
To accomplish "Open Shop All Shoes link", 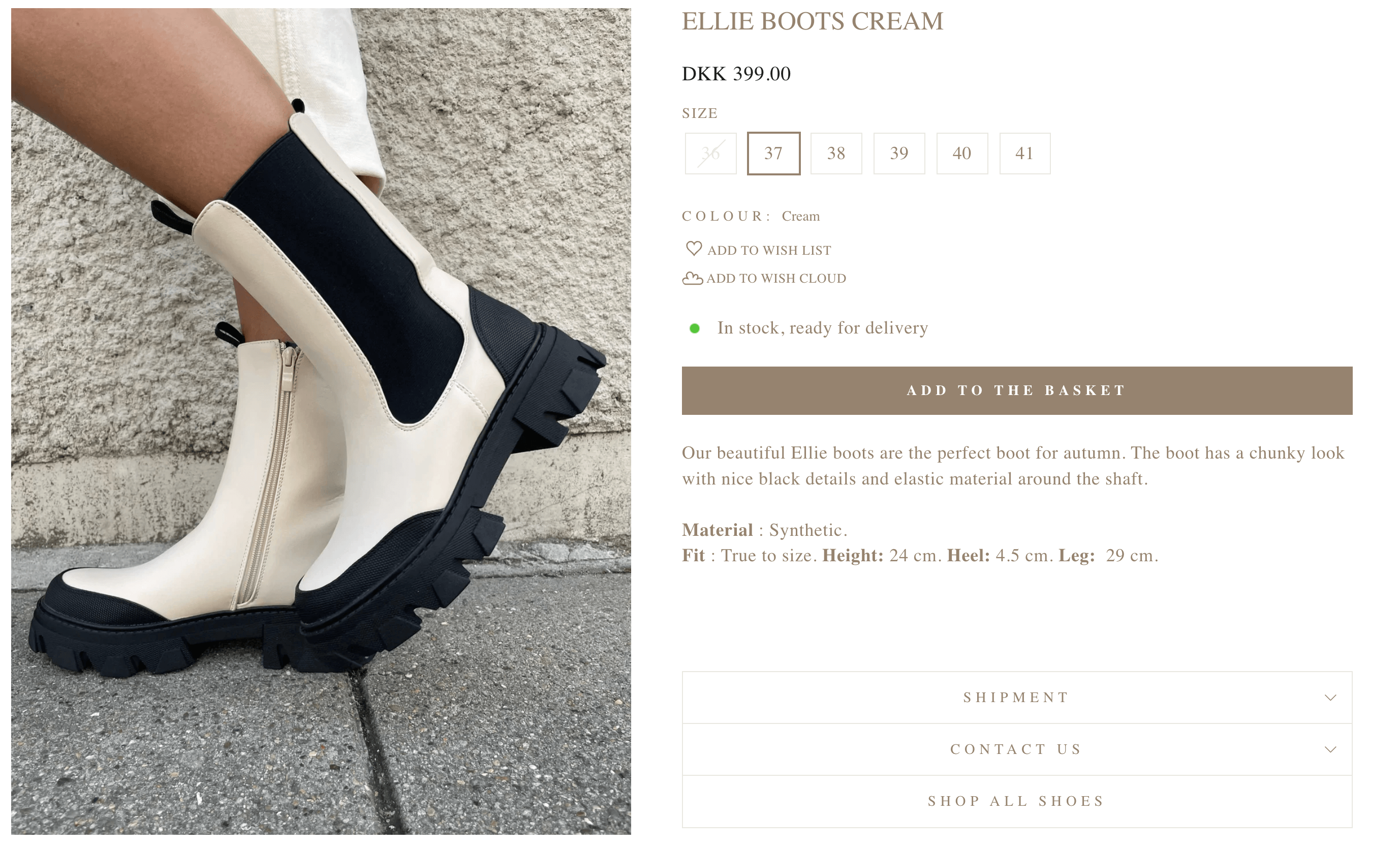I will (x=1017, y=802).
